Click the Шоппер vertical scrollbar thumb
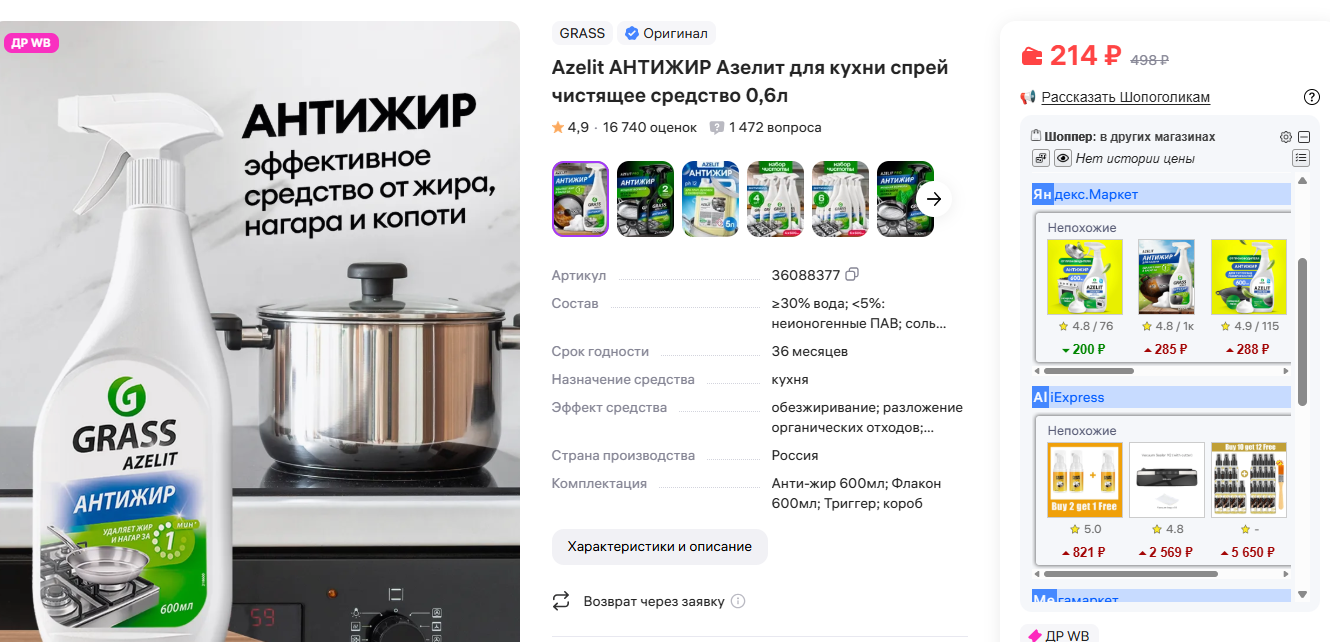Viewport: 1330px width, 642px height. click(1302, 331)
